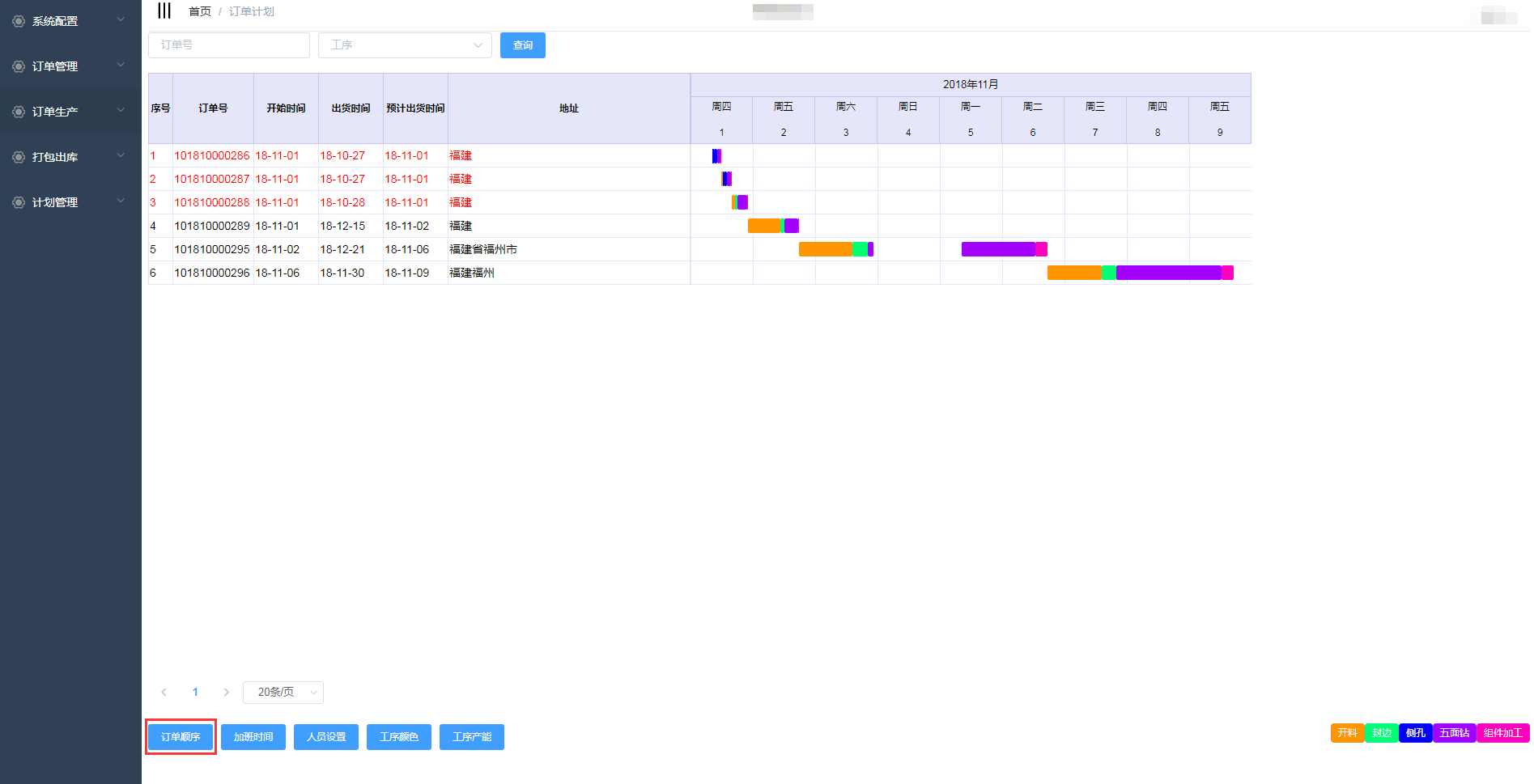Expand the 计划管理 sidebar menu chevron
The width and height of the screenshot is (1534, 784).
pyautogui.click(x=121, y=201)
